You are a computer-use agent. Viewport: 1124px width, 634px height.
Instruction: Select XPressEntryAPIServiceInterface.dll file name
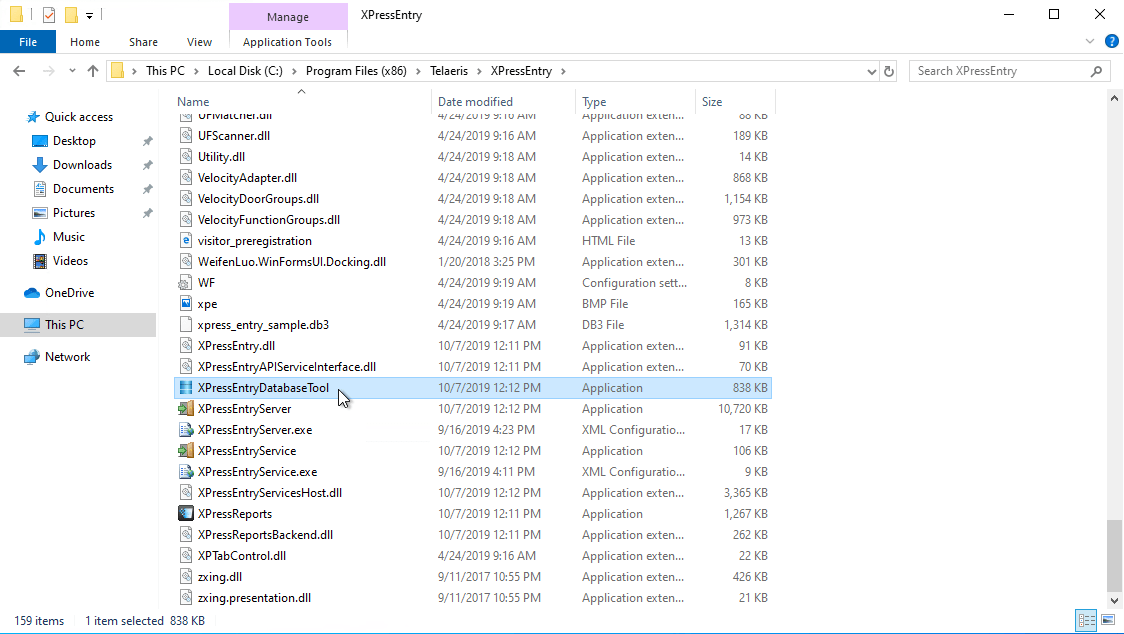(287, 367)
